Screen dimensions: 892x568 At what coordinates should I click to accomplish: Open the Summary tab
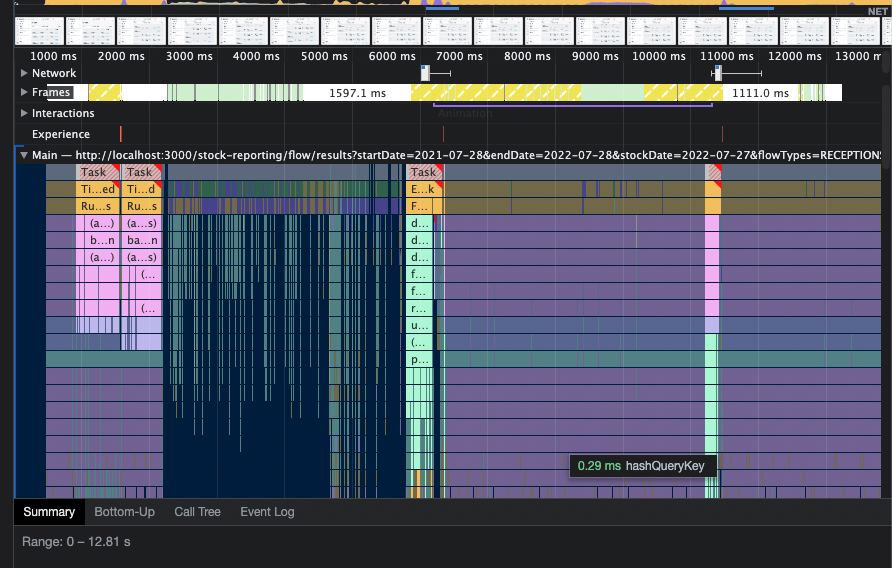coord(49,512)
